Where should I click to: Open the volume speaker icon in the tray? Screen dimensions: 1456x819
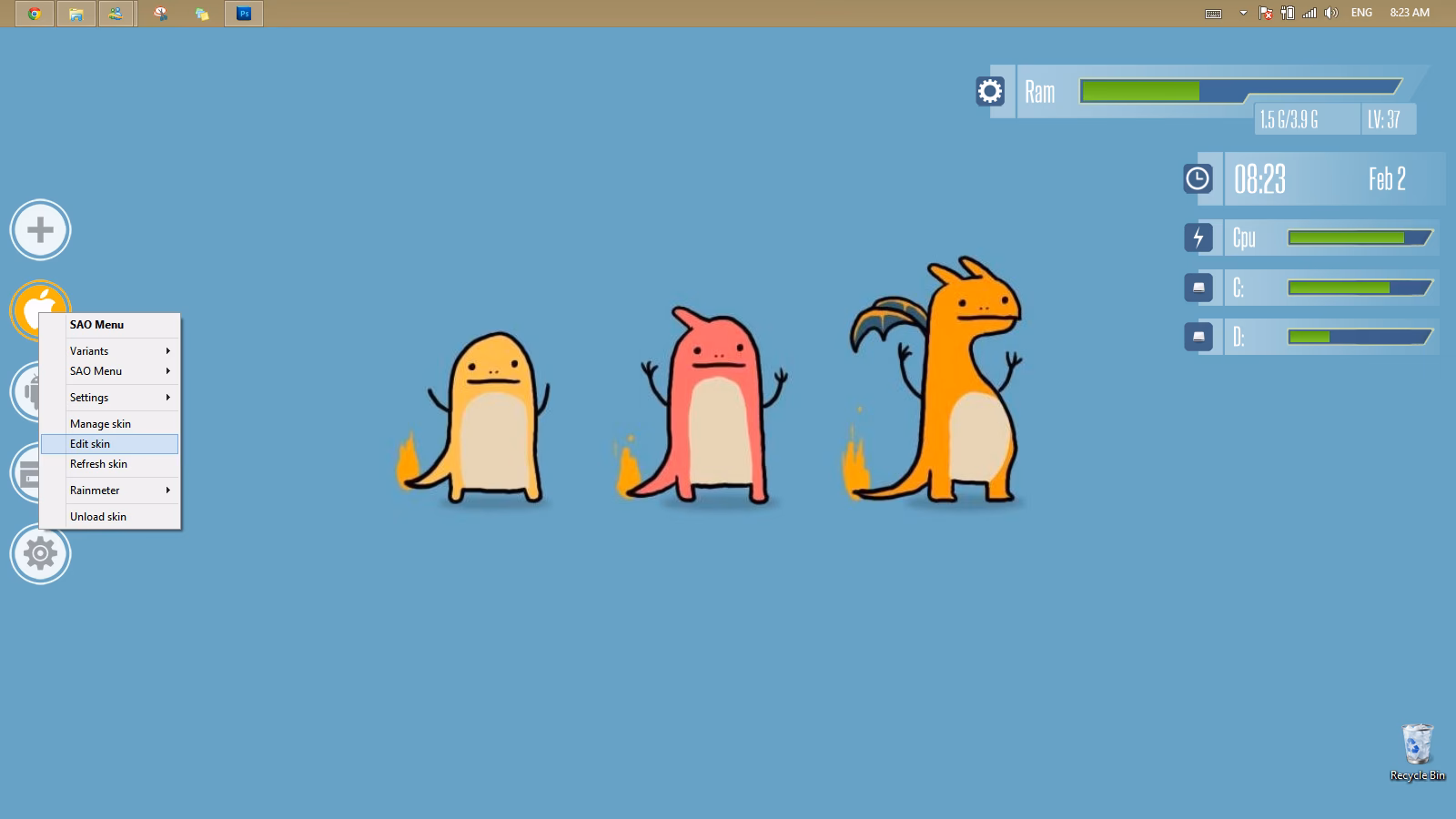coord(1331,13)
